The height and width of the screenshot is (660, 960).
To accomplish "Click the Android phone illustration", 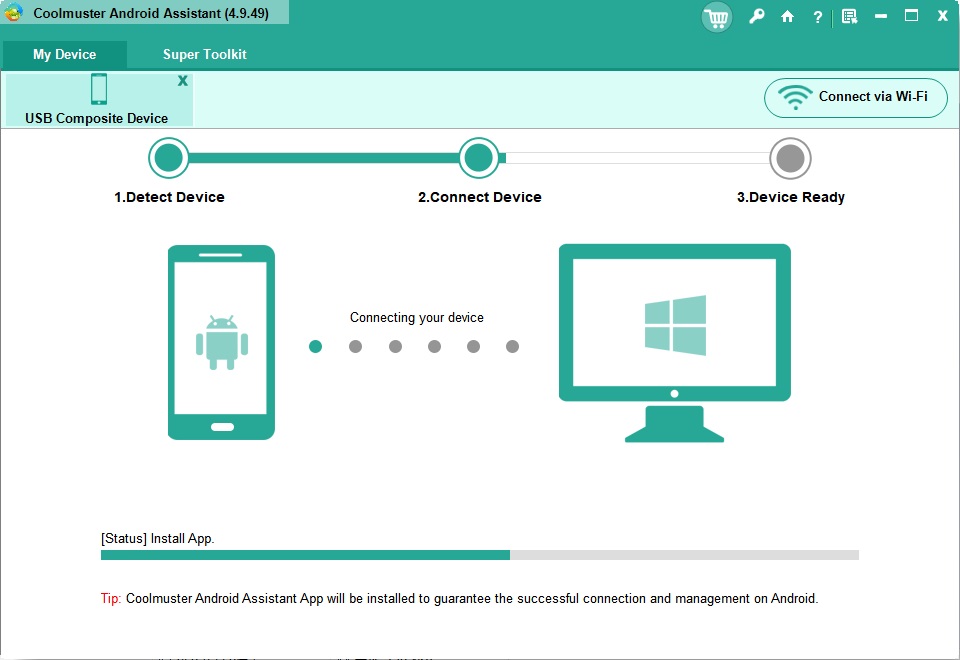I will click(x=221, y=342).
